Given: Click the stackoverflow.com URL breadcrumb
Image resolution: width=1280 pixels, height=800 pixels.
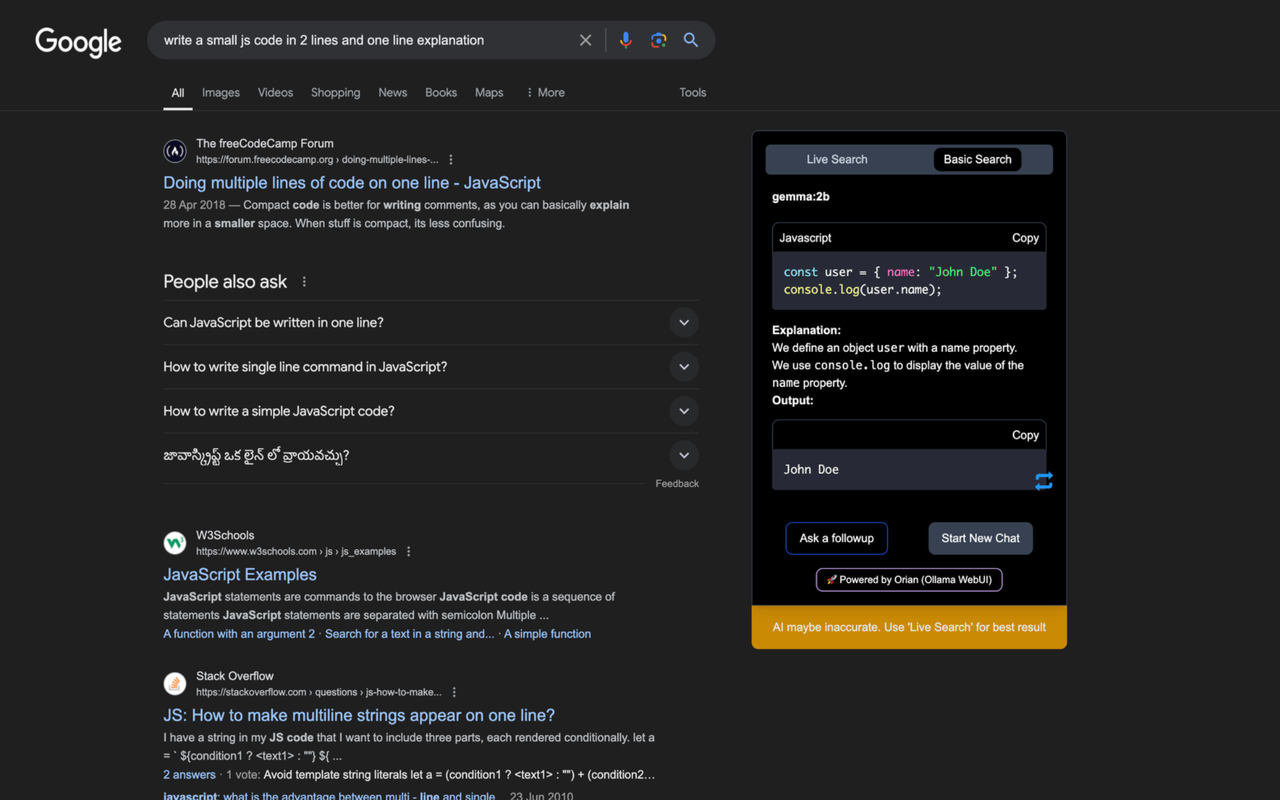Looking at the screenshot, I should 319,692.
